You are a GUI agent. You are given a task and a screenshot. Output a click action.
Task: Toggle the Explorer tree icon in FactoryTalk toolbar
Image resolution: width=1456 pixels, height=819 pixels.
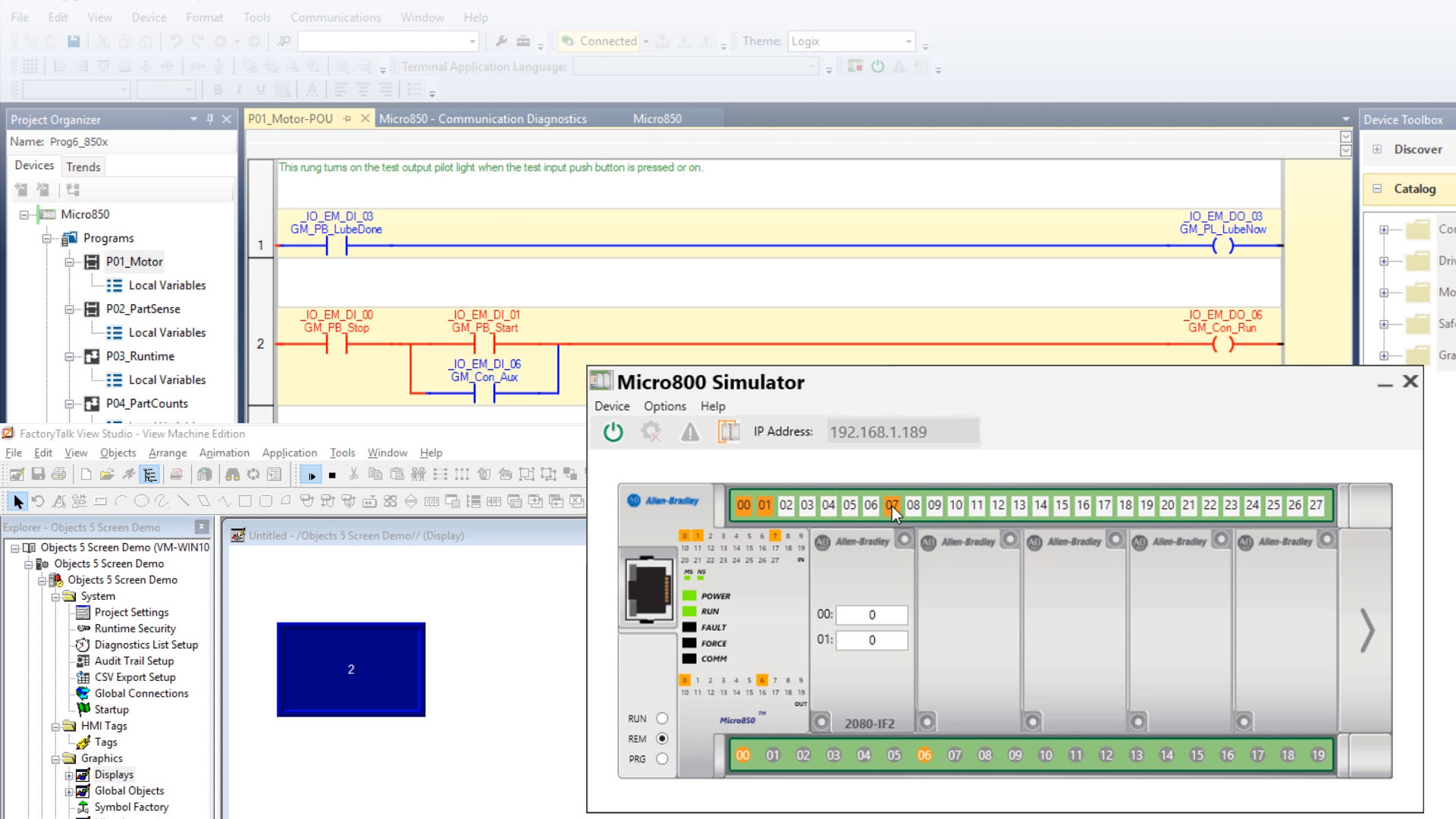[x=150, y=475]
